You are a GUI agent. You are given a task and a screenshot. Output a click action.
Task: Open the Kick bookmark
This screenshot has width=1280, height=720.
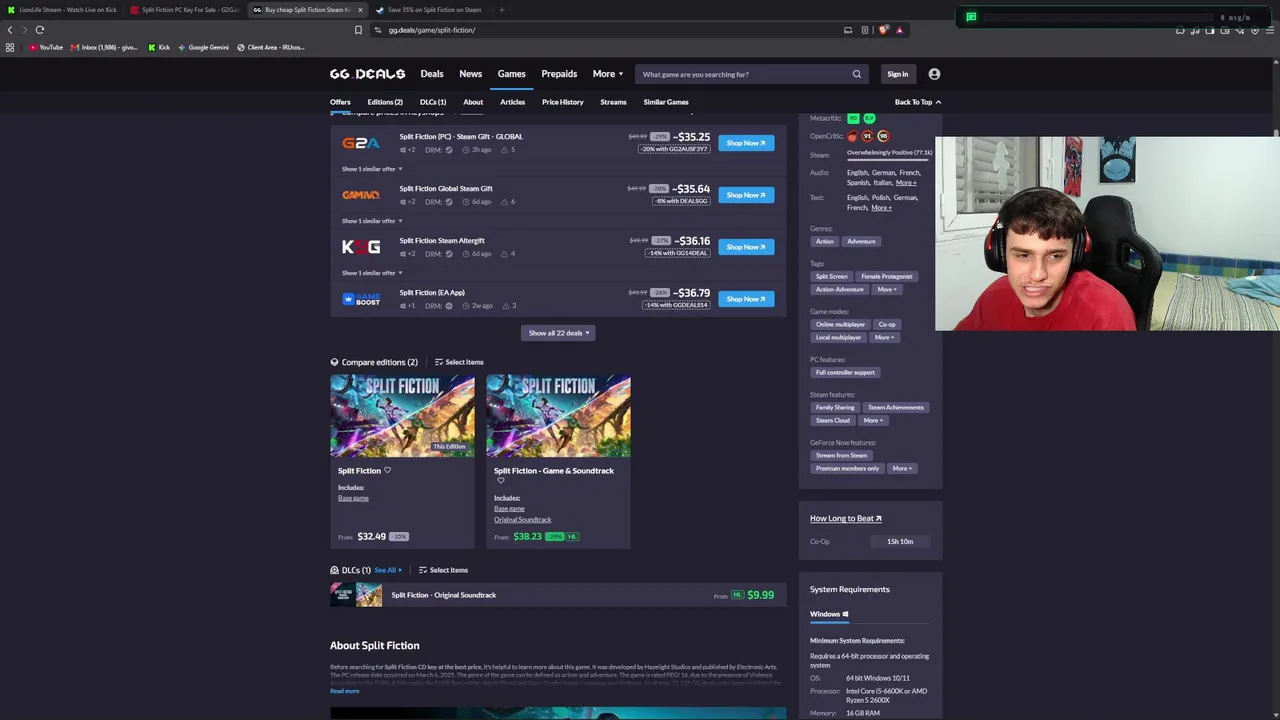[x=159, y=47]
